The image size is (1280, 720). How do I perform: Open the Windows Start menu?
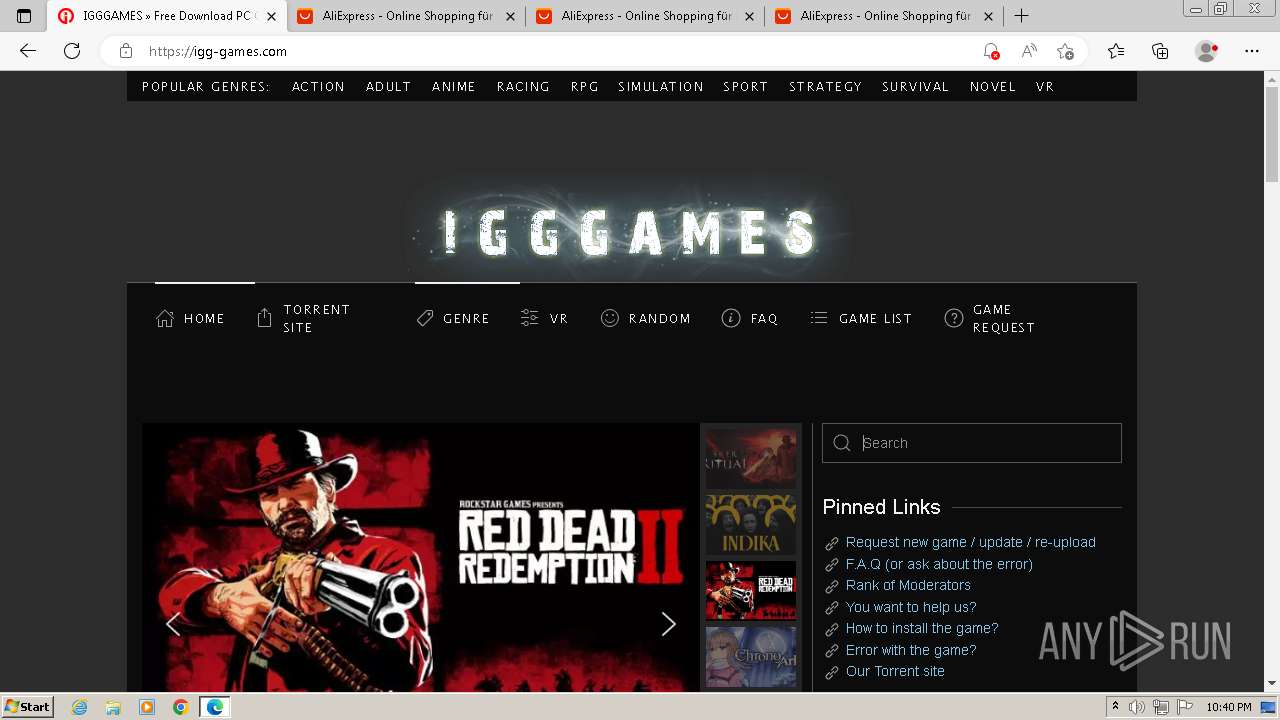point(28,706)
